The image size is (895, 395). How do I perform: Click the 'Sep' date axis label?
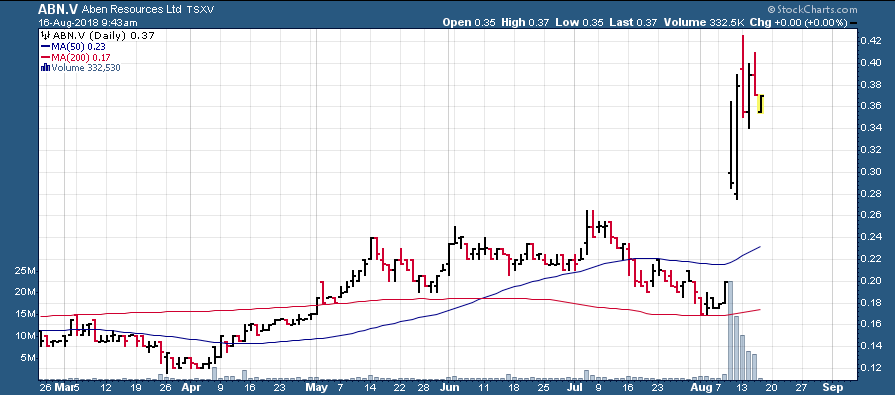click(832, 387)
